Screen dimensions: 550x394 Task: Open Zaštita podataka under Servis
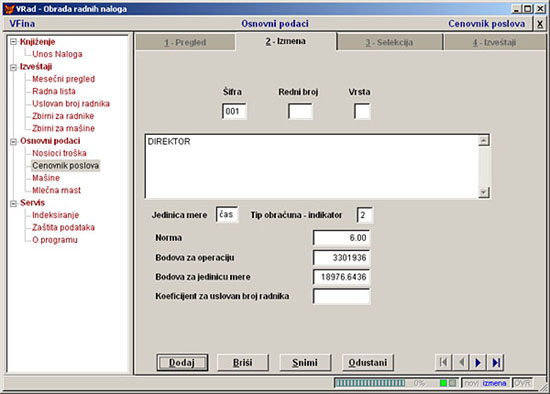click(x=63, y=227)
